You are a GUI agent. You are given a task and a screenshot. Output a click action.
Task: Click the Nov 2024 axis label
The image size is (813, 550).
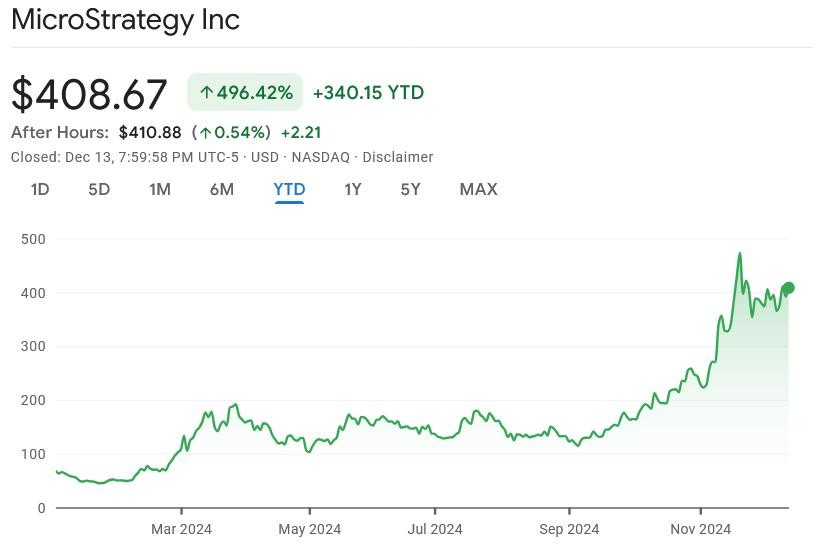click(700, 529)
